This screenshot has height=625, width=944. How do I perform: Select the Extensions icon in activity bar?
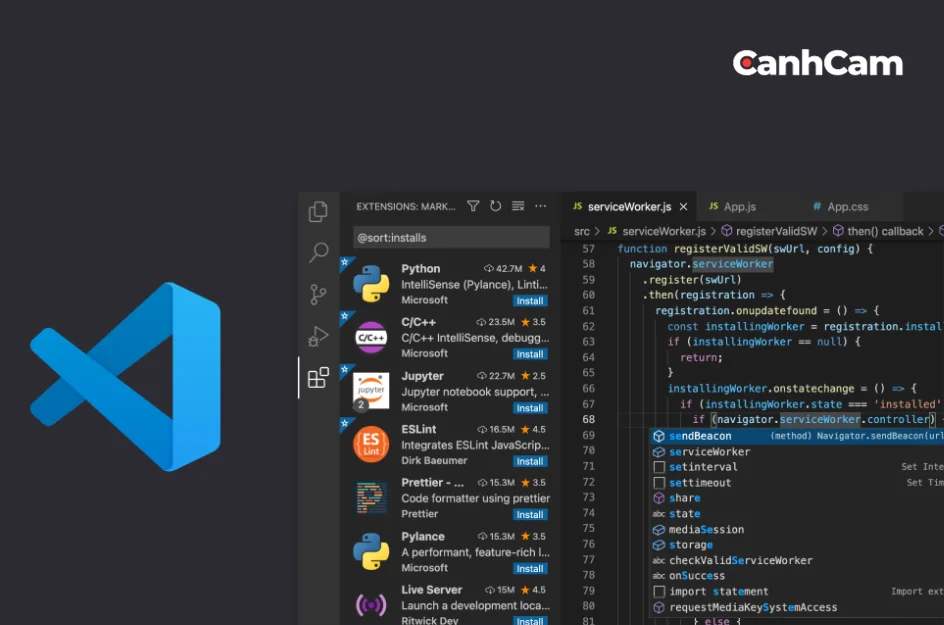click(318, 378)
